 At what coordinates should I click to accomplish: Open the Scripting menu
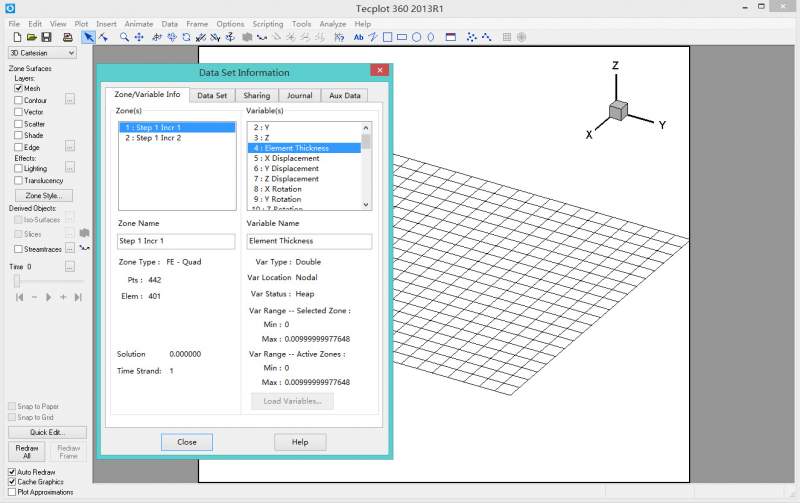pos(267,23)
